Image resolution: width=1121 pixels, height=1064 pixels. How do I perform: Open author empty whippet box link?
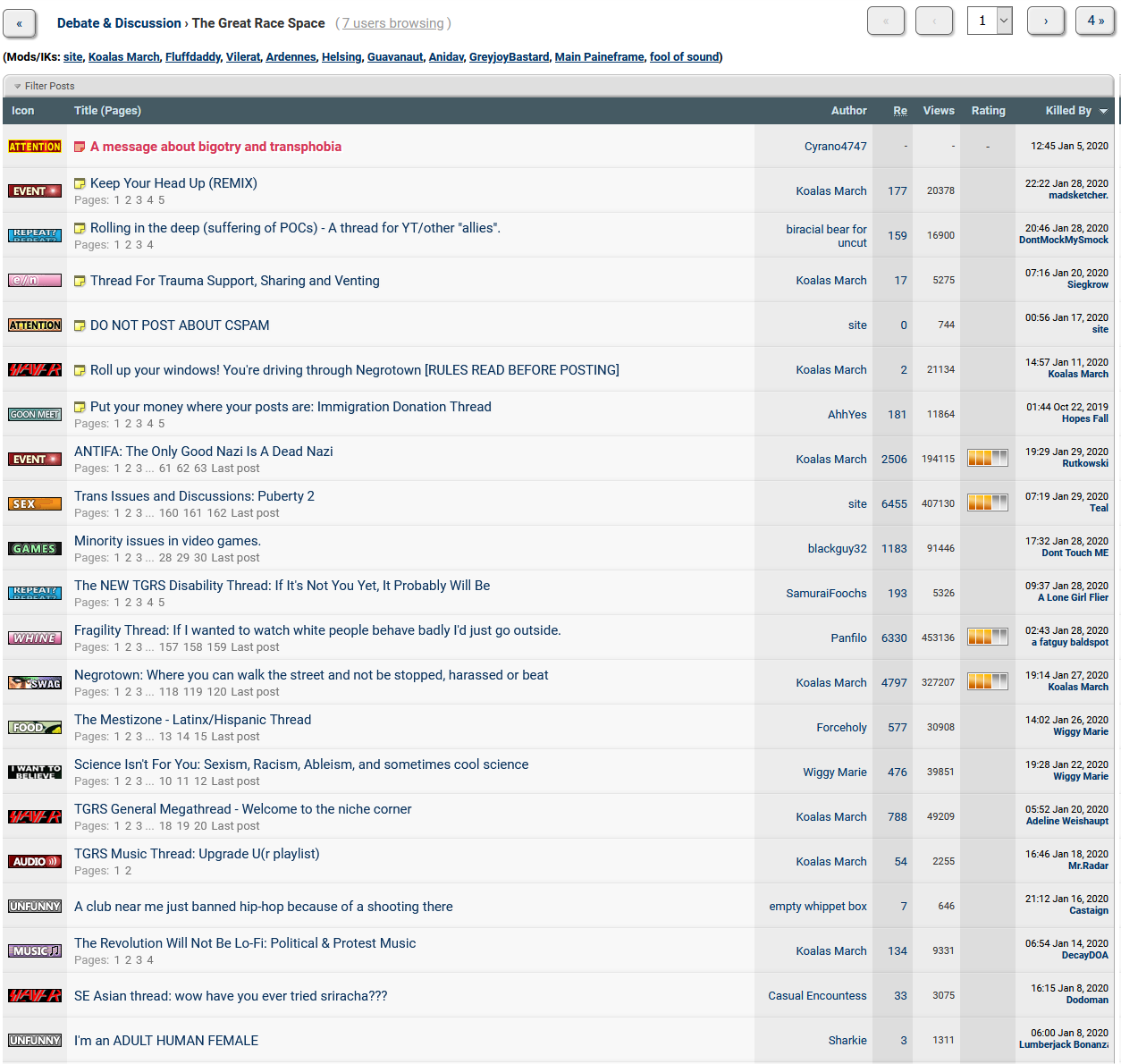pos(818,907)
